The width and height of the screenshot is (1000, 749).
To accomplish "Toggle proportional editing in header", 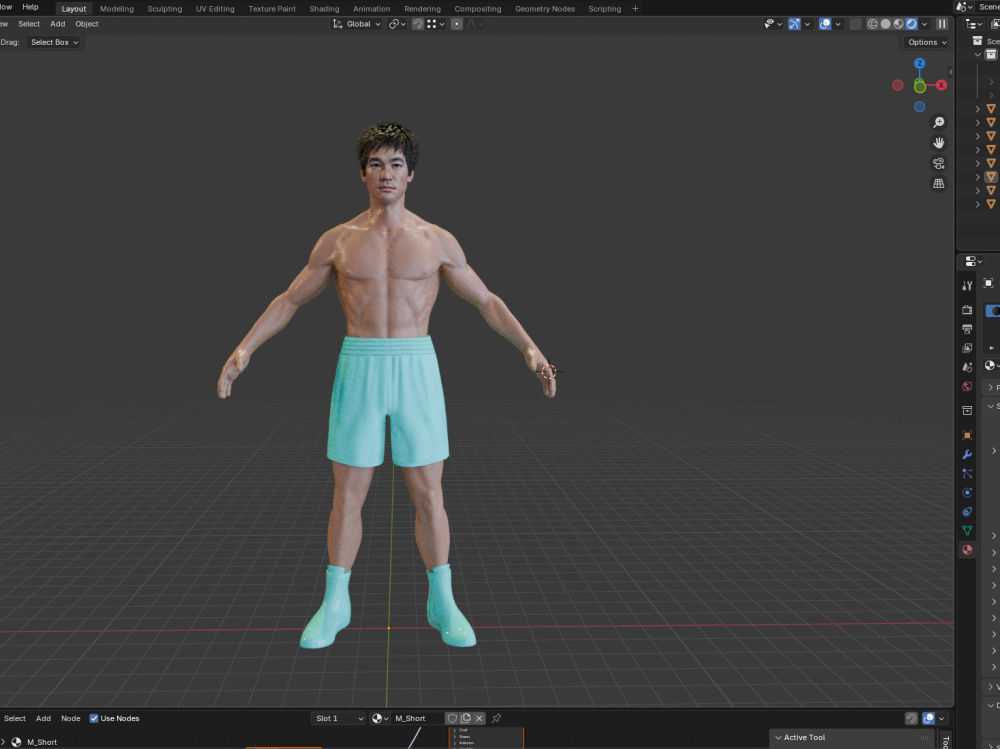I will pyautogui.click(x=457, y=24).
